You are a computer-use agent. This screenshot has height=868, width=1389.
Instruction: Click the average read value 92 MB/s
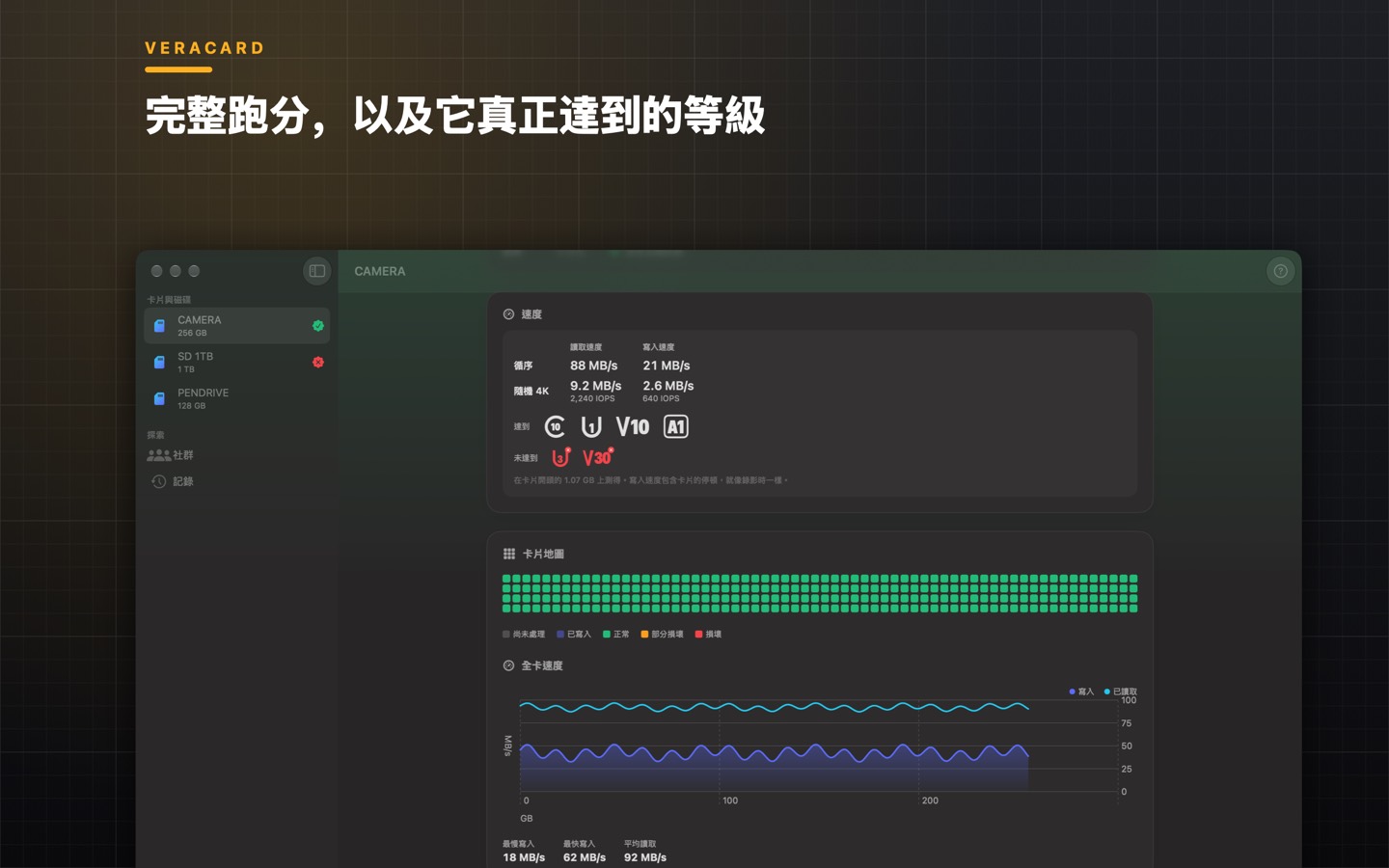click(645, 857)
